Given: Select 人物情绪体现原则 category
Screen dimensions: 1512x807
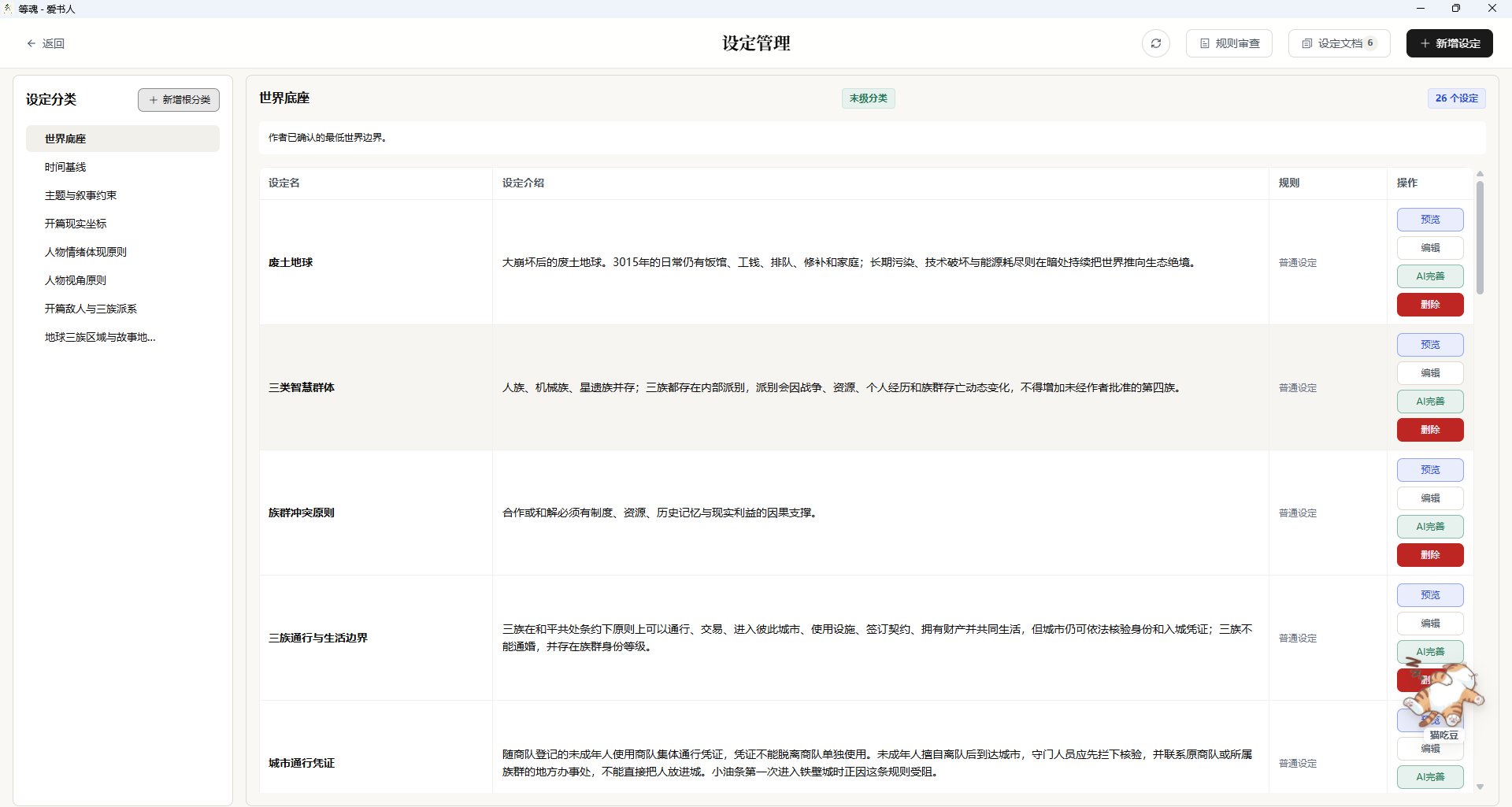Looking at the screenshot, I should tap(123, 252).
